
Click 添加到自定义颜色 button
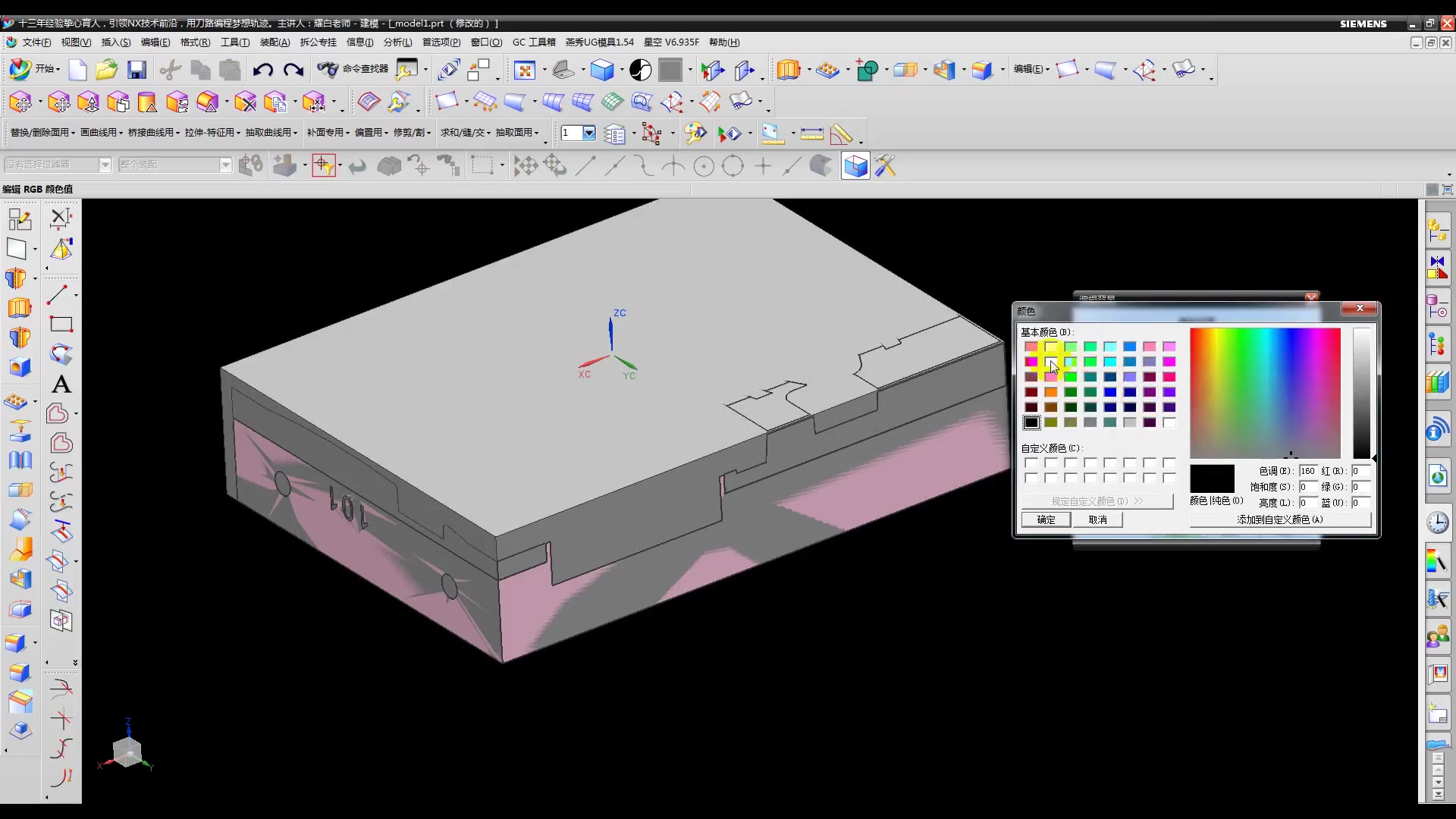(1279, 519)
